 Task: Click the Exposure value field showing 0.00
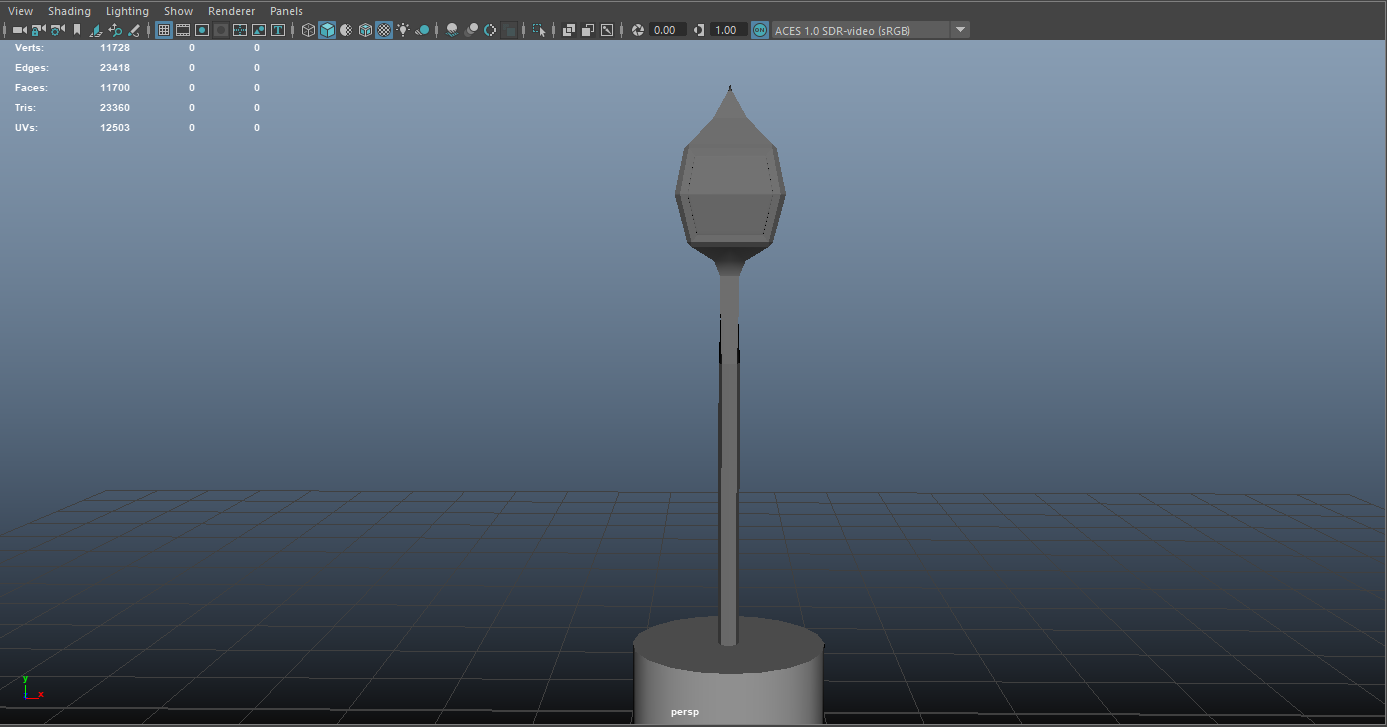[x=667, y=30]
